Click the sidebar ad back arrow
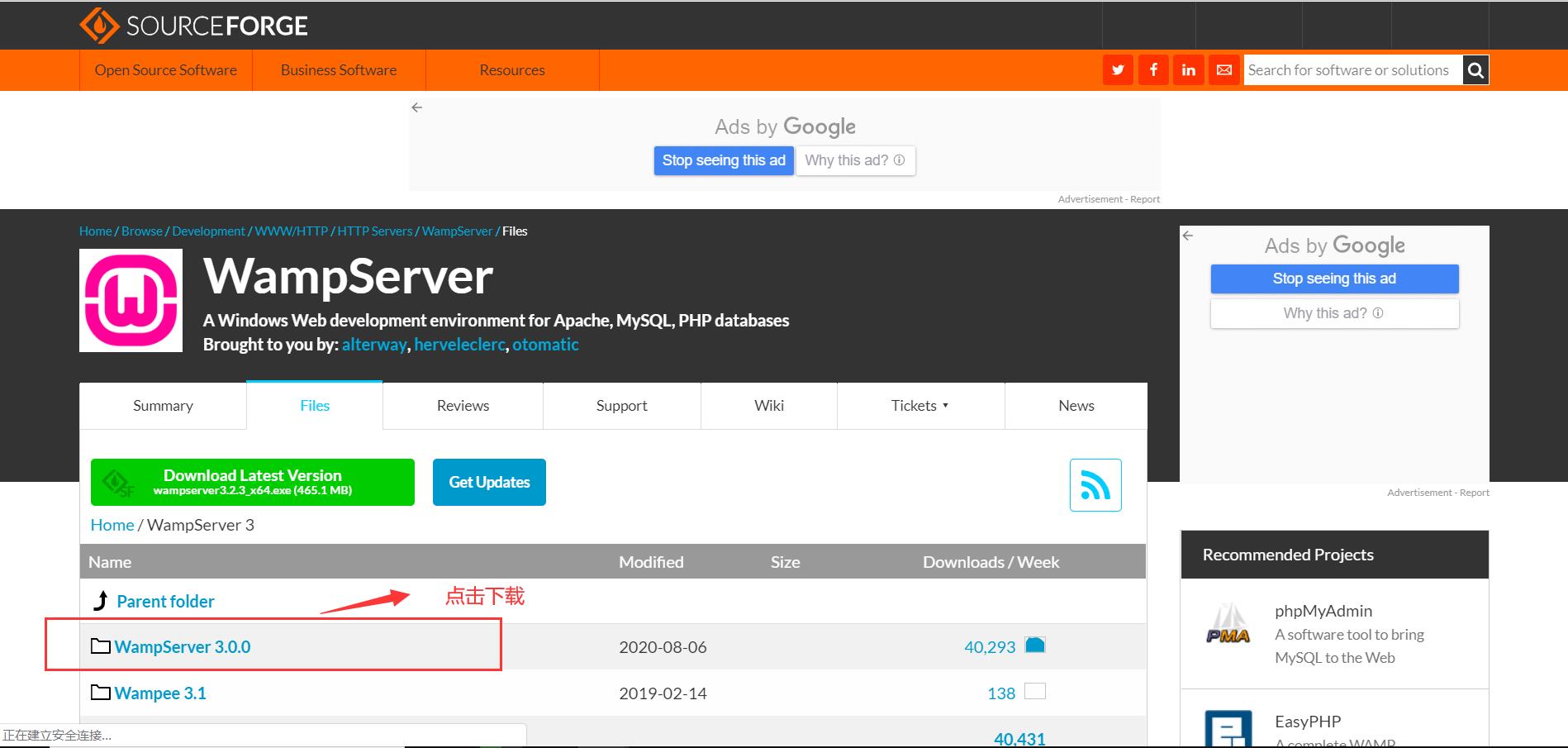Image resolution: width=1568 pixels, height=748 pixels. (x=1188, y=236)
